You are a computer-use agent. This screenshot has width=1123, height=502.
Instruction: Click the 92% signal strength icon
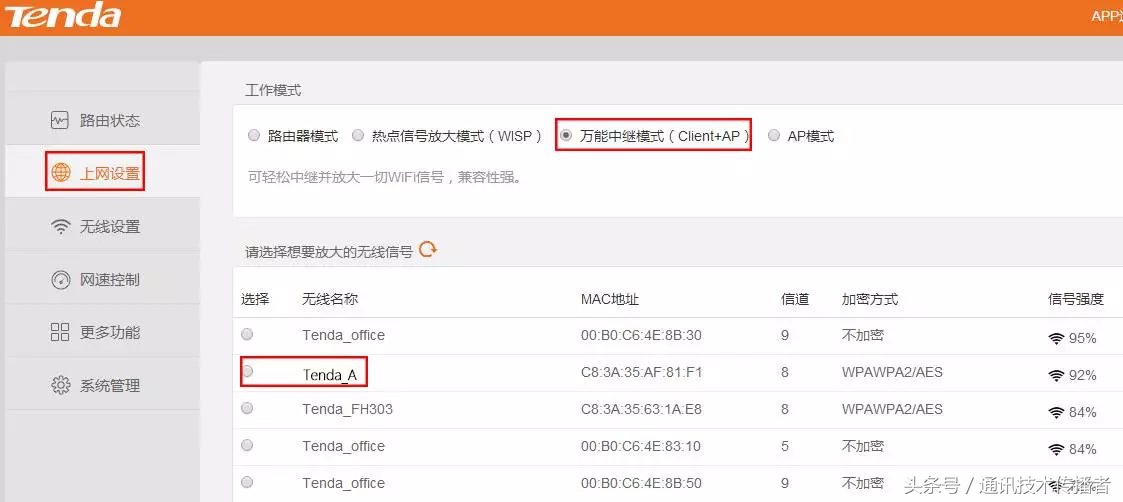[x=1056, y=375]
